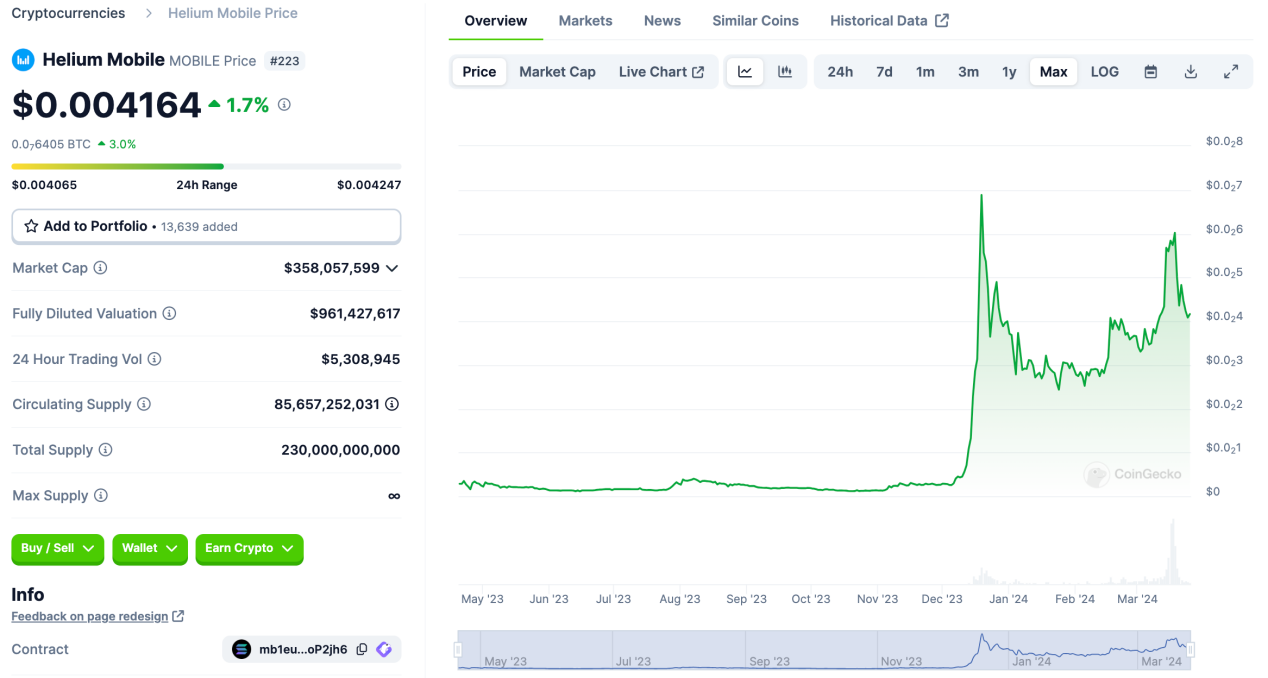The height and width of the screenshot is (678, 1268).
Task: Download the chart via download icon
Action: click(x=1190, y=71)
